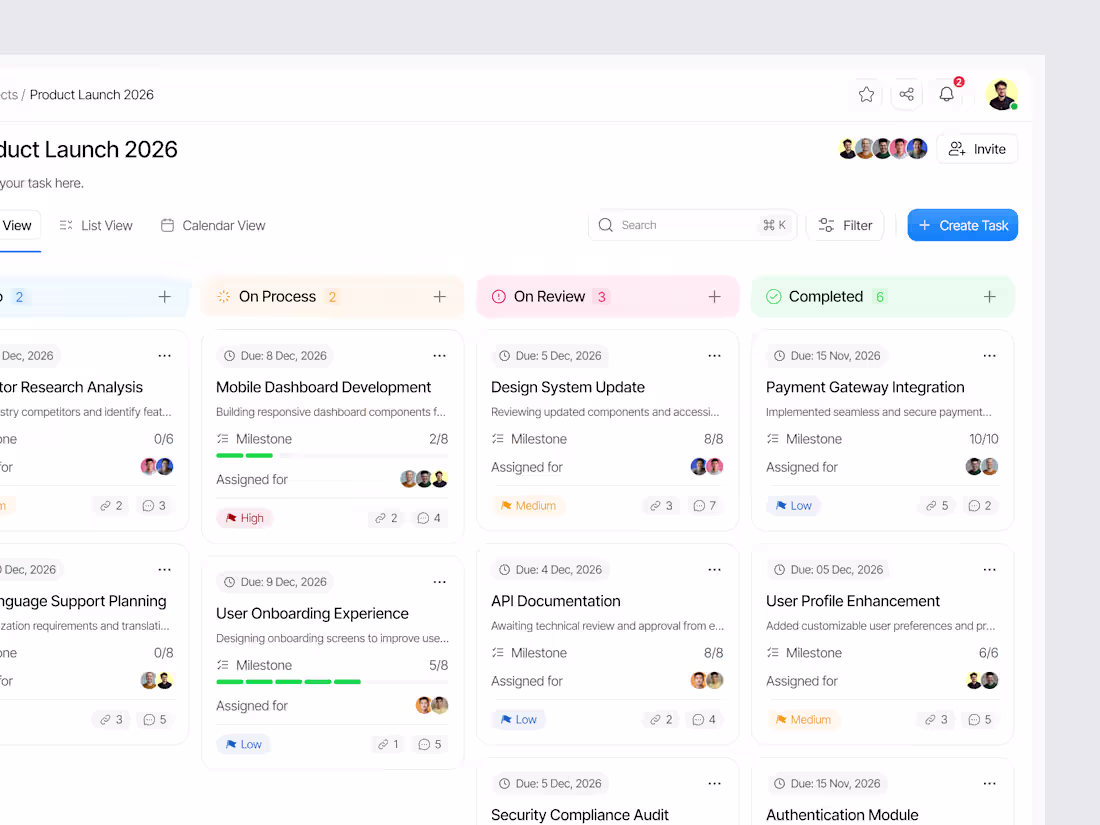Click links count on Mobile Dashboard card
This screenshot has width=1100, height=825.
pyautogui.click(x=386, y=518)
